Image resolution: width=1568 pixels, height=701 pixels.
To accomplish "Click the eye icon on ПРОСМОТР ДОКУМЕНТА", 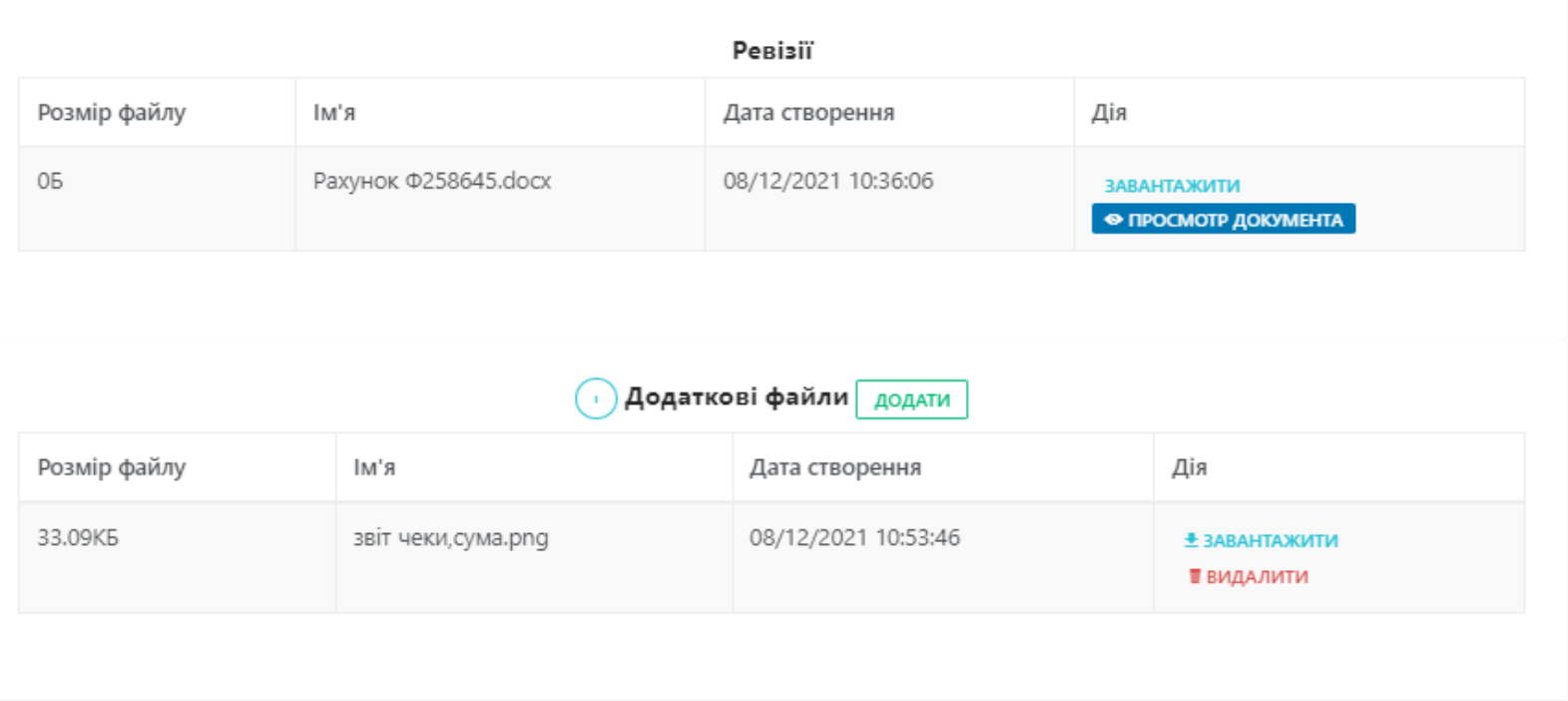I will click(x=1113, y=220).
